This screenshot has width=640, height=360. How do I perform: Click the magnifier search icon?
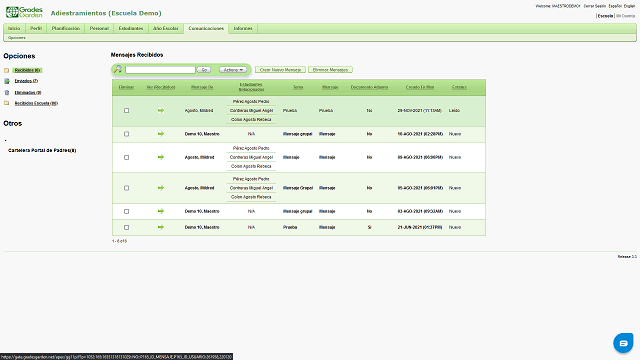(118, 69)
